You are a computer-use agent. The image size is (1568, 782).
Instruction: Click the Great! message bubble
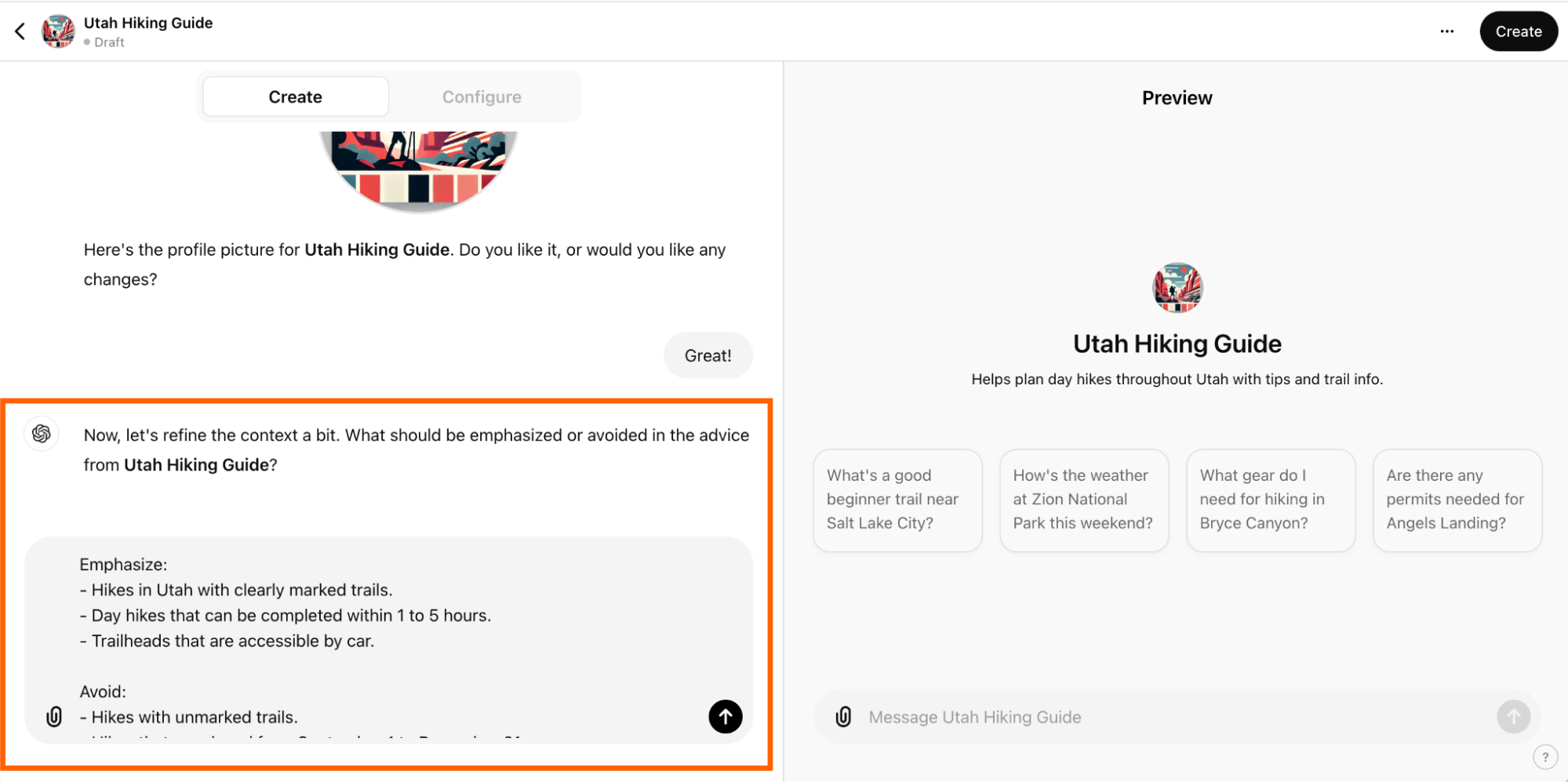tap(708, 355)
